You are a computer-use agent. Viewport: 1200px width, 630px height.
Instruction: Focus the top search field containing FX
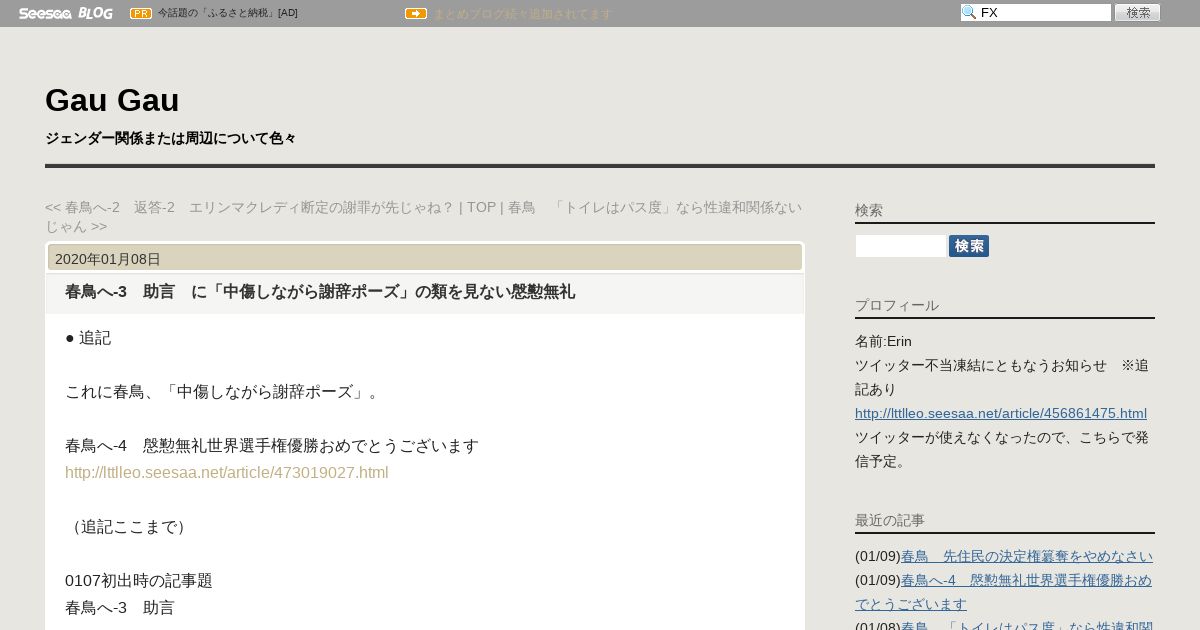[1036, 12]
